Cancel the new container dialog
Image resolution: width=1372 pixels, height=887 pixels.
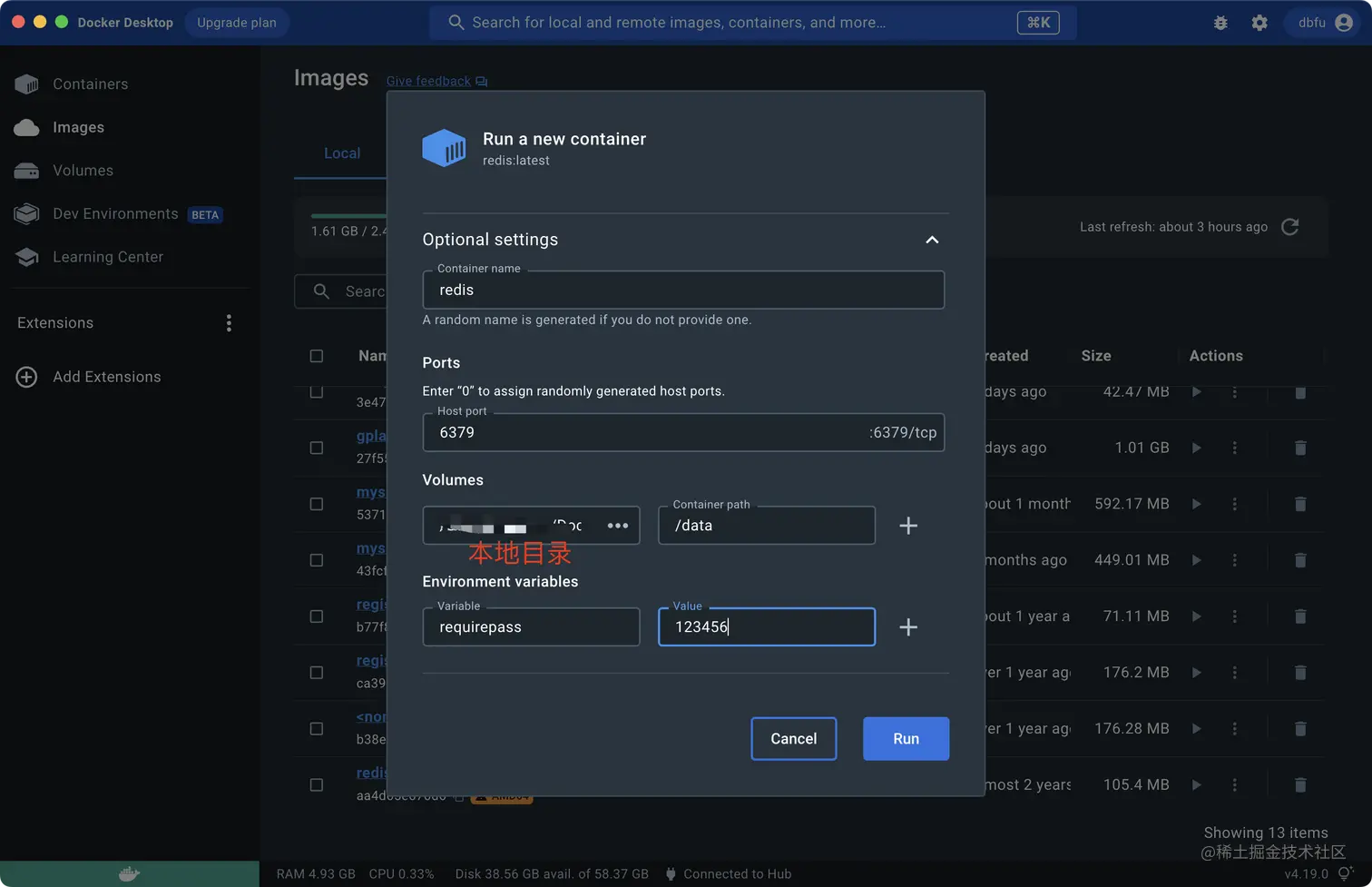(x=794, y=739)
